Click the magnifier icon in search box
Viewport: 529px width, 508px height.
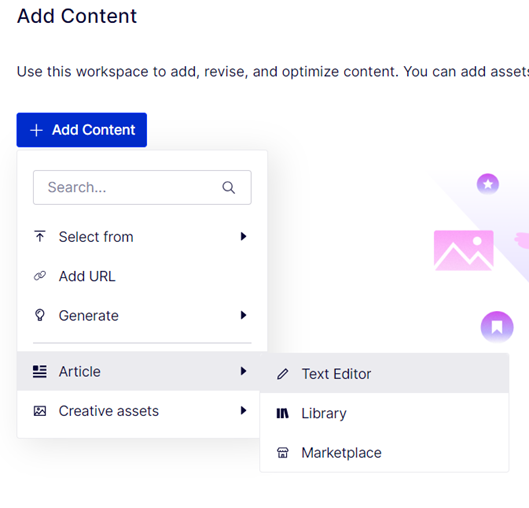pyautogui.click(x=228, y=187)
